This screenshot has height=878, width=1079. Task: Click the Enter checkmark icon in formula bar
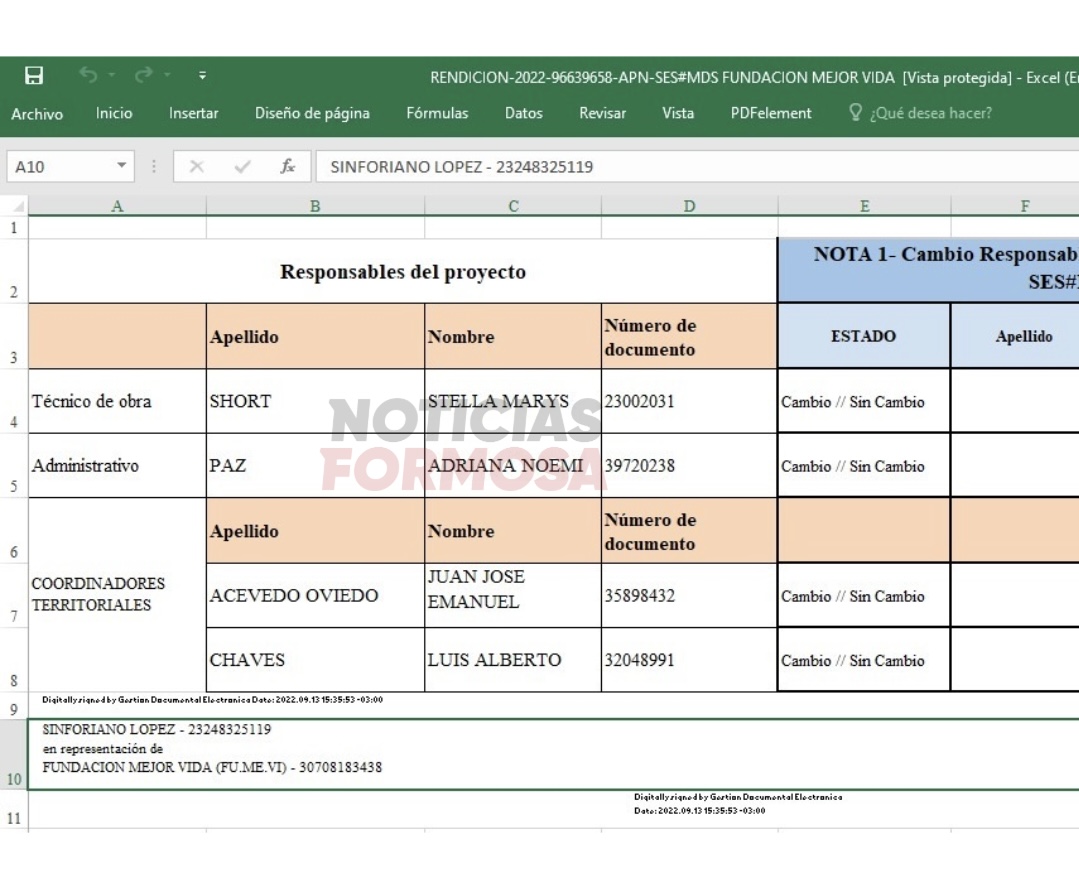(x=242, y=167)
